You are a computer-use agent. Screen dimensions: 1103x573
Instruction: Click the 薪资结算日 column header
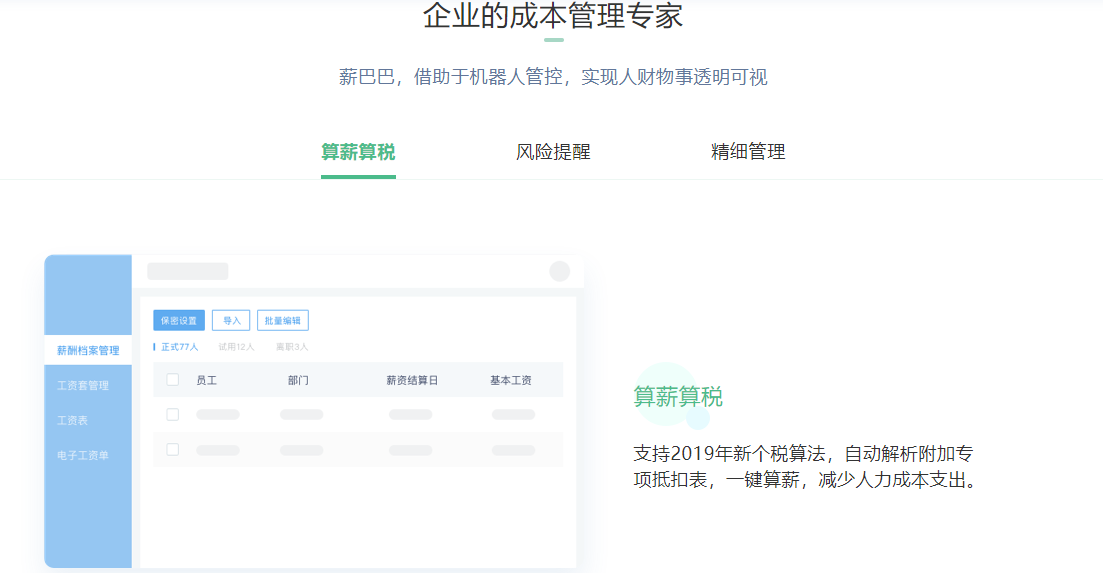(412, 380)
